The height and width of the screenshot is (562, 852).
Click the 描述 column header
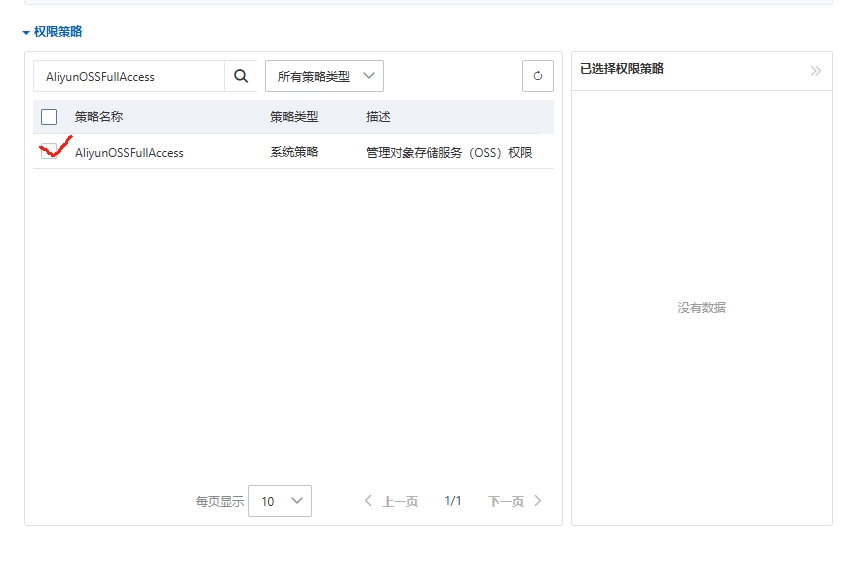click(378, 117)
